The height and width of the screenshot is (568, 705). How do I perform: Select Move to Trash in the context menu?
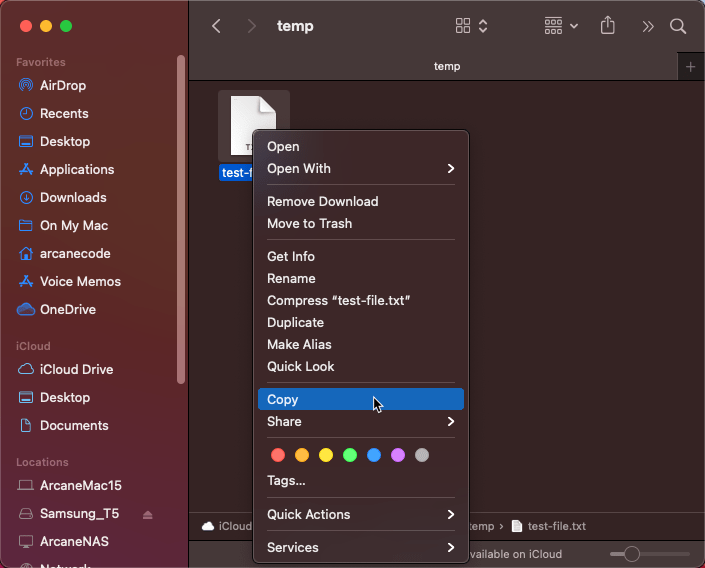309,223
